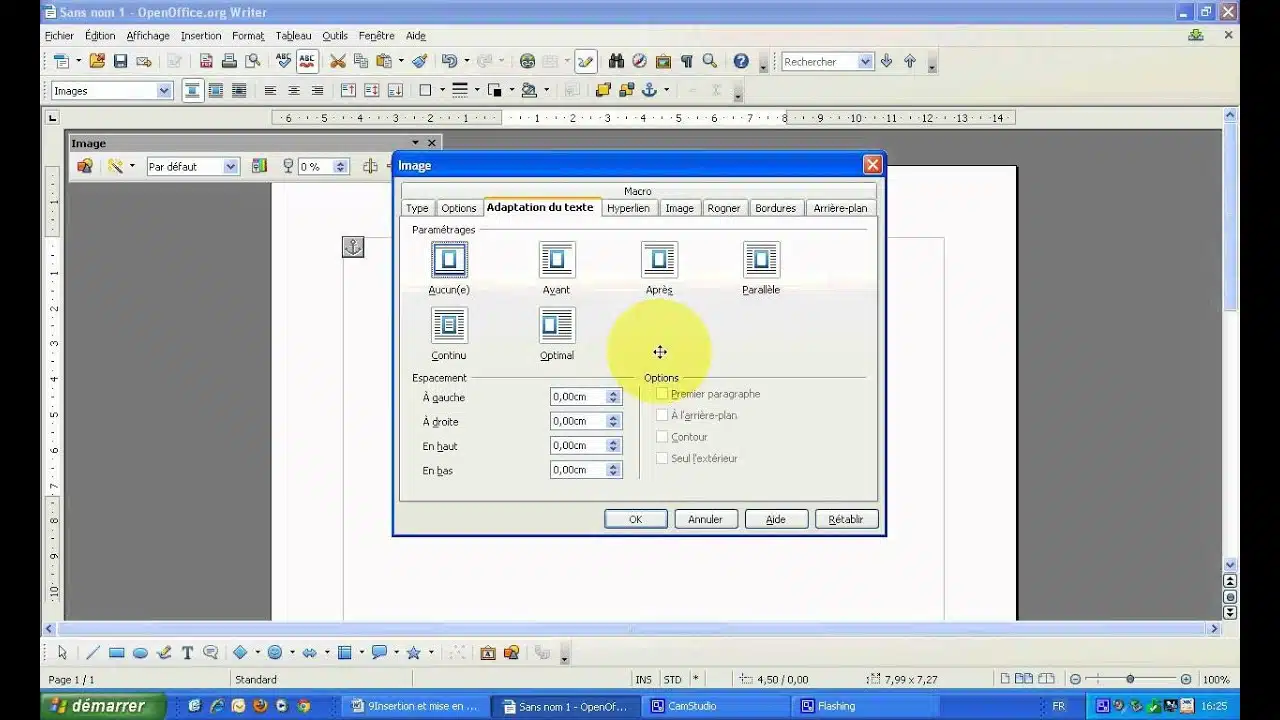Toggle À l'arrière-plan checkbox
Viewport: 1280px width, 720px height.
tap(662, 415)
